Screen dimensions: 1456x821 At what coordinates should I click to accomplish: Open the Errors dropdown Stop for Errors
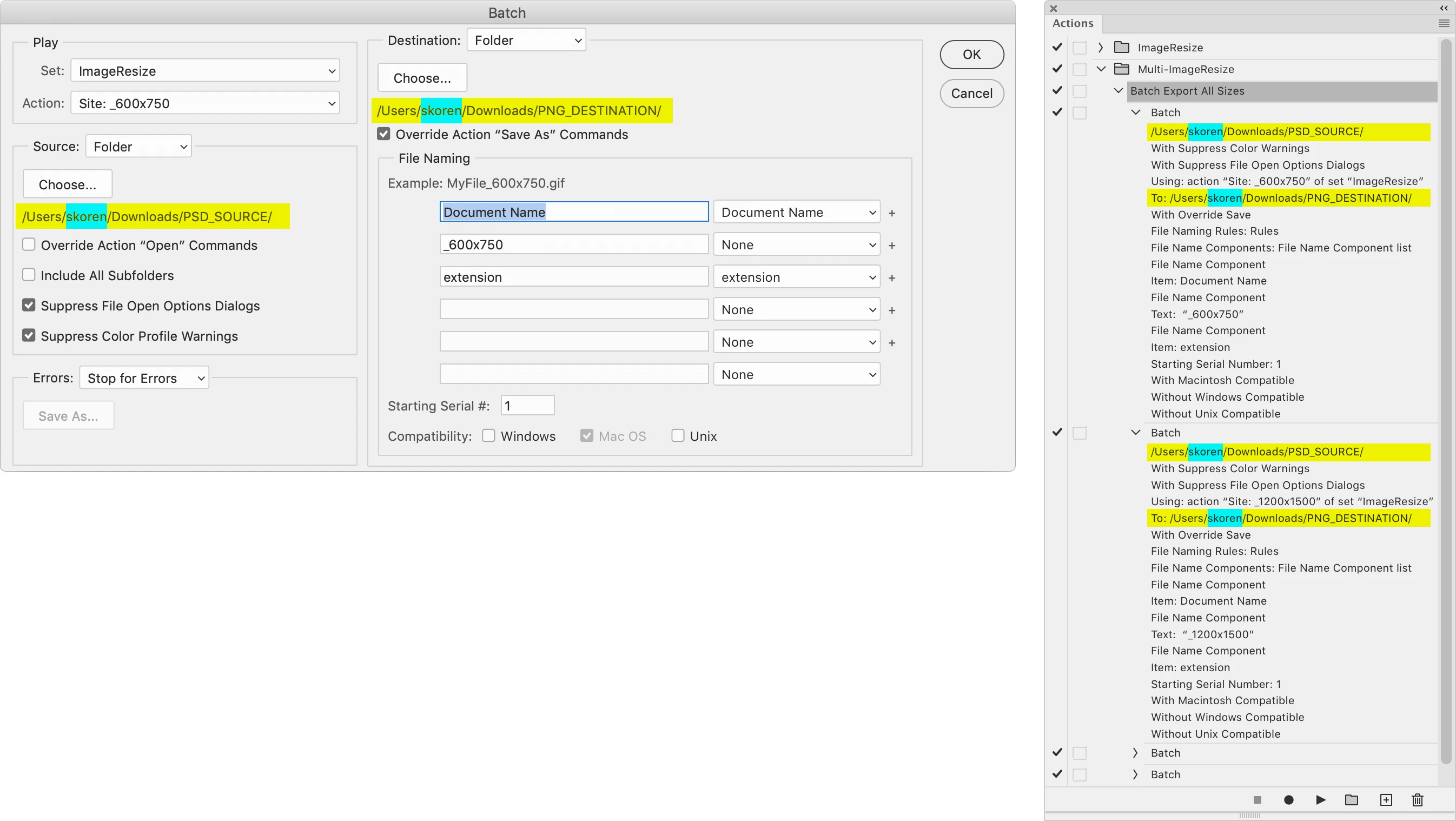[x=144, y=378]
